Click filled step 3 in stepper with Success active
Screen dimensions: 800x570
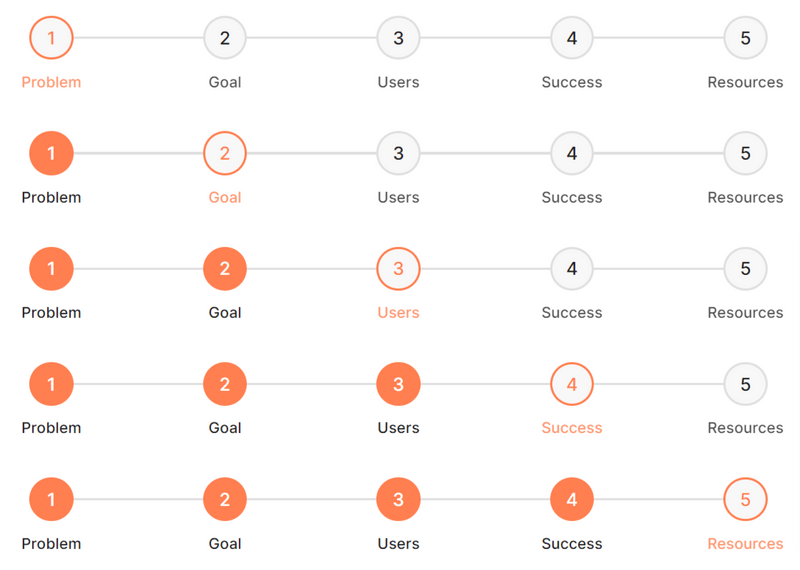[x=398, y=384]
